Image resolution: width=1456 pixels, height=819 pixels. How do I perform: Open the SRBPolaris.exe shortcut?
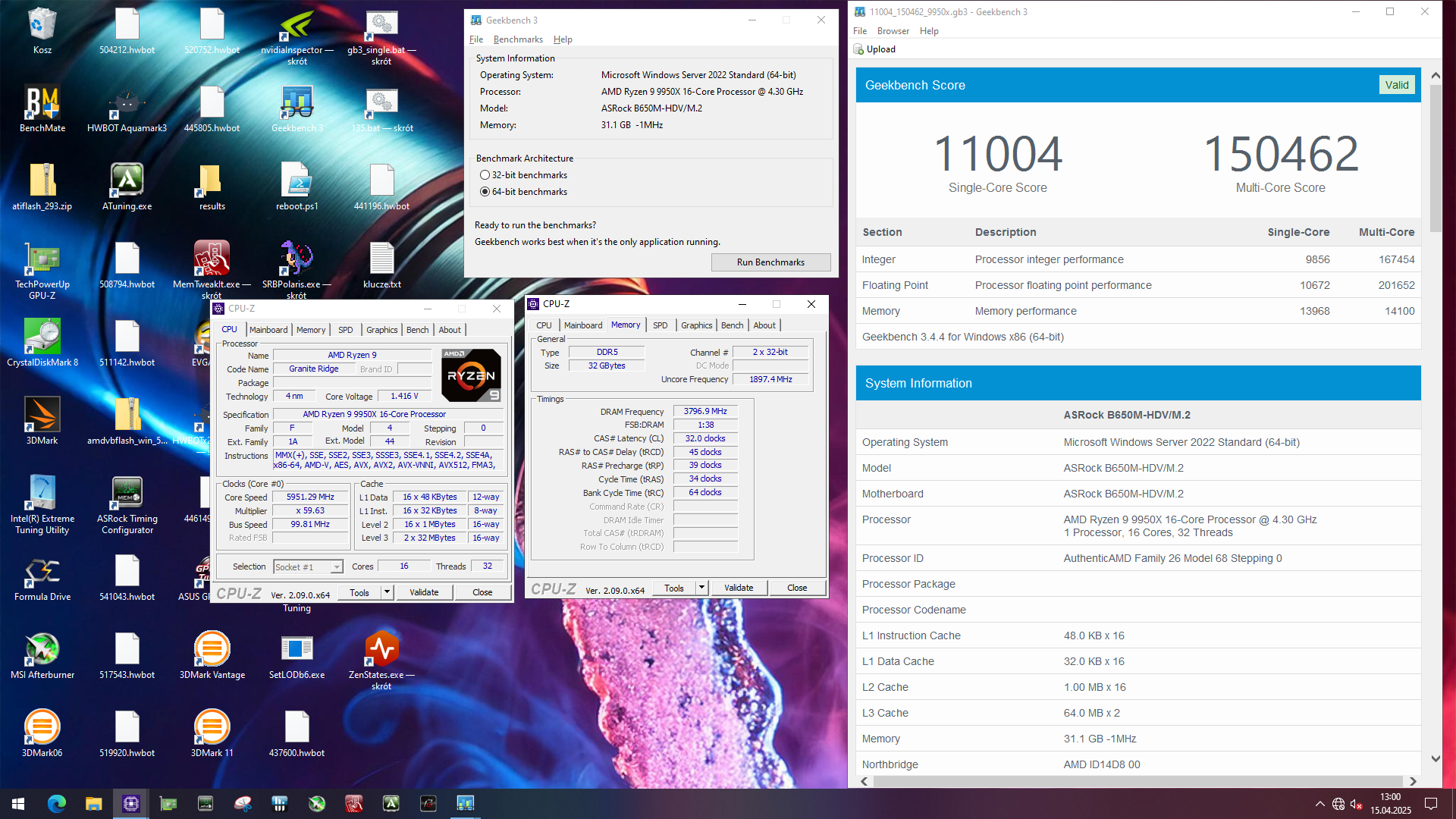(297, 271)
